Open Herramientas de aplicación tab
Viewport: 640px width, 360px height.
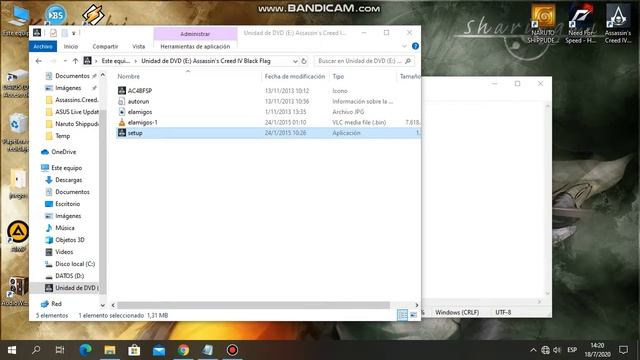click(195, 47)
